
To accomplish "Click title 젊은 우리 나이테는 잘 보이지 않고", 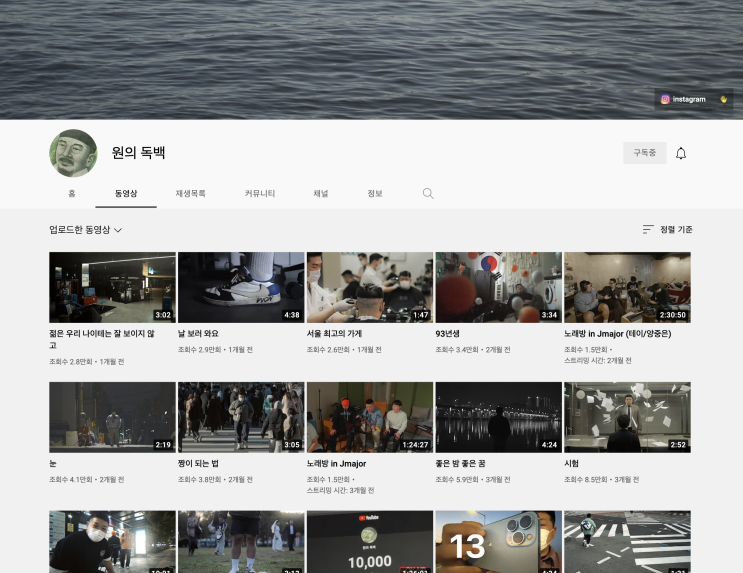I will click(102, 339).
